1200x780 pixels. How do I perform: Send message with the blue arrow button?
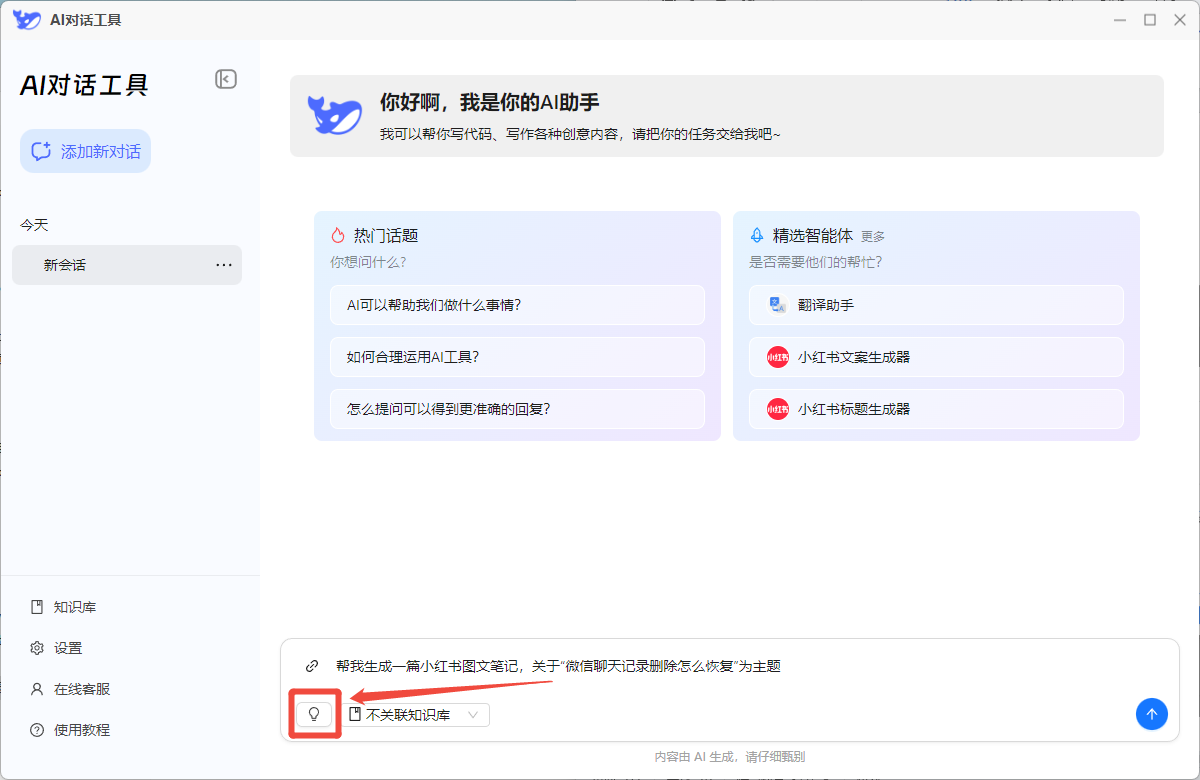coord(1151,714)
